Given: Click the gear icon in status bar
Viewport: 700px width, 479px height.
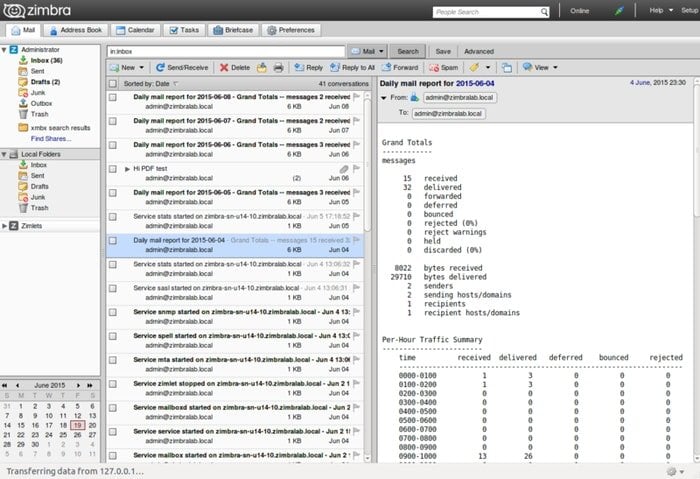Looking at the screenshot, I should coord(671,471).
